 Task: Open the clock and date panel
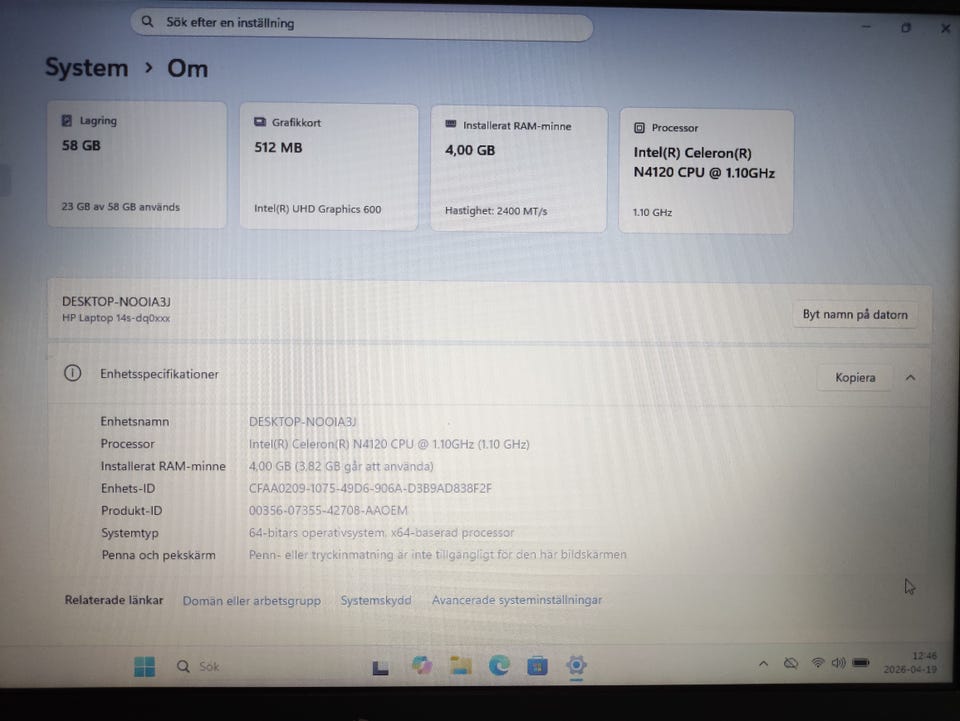tap(910, 663)
